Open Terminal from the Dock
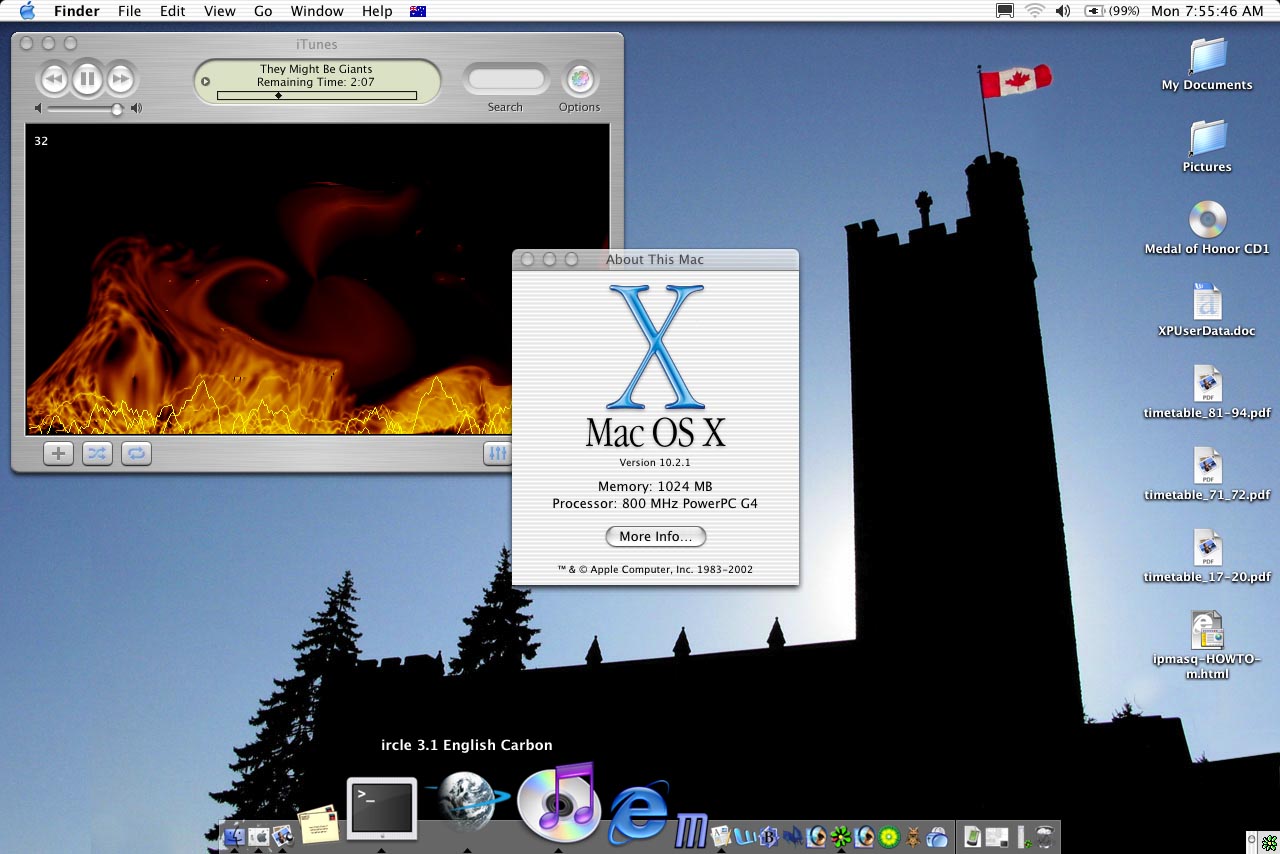The image size is (1280, 854). [381, 808]
